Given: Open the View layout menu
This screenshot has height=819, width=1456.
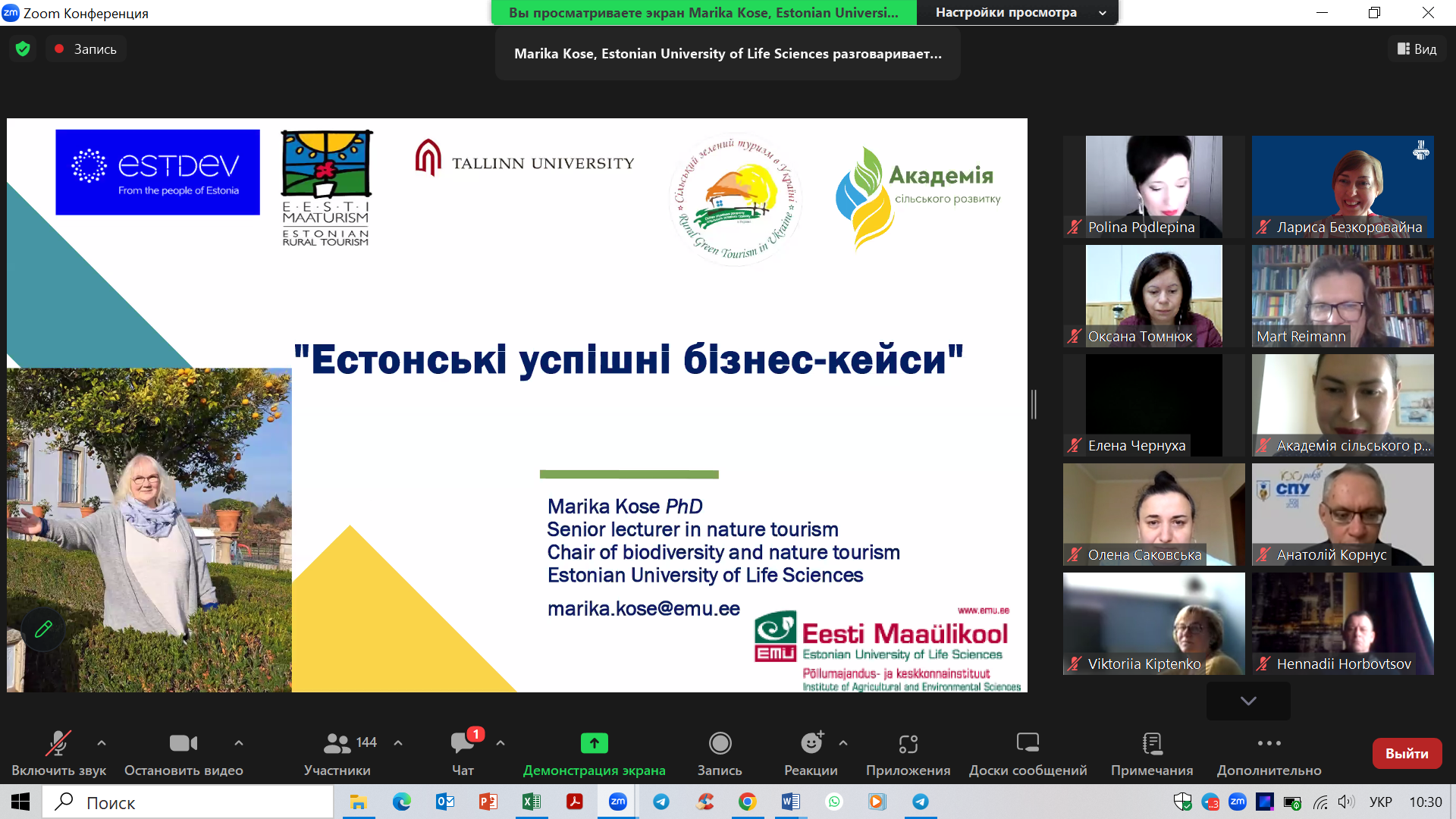Looking at the screenshot, I should pos(1417,49).
